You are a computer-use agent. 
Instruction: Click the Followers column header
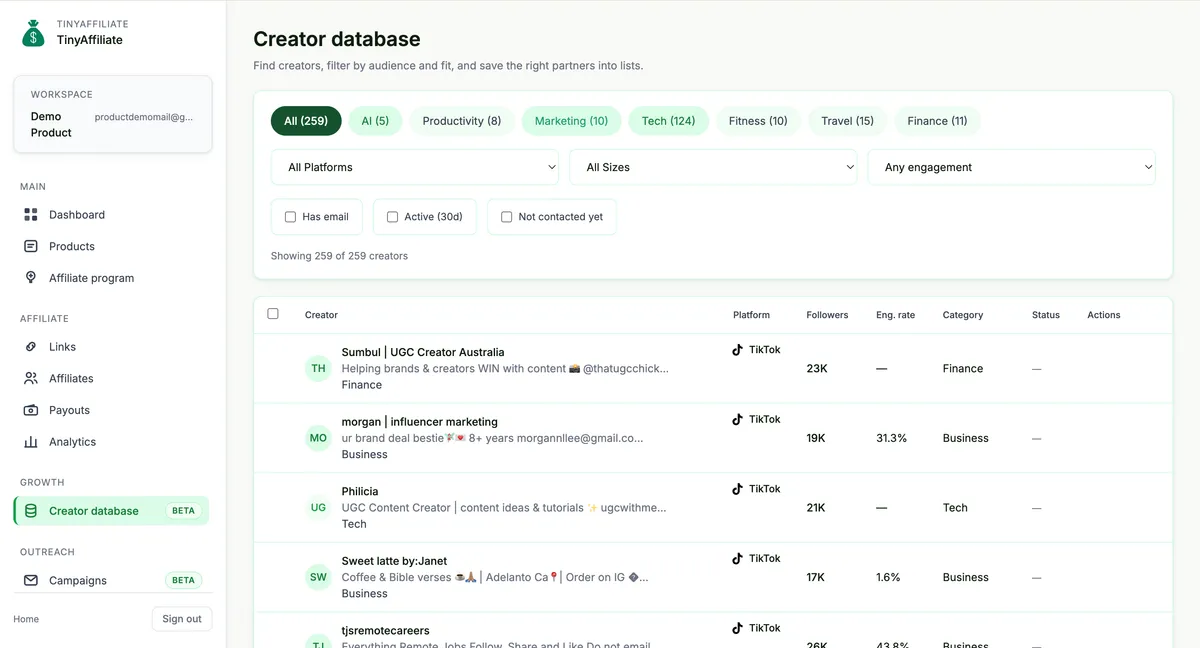827,315
